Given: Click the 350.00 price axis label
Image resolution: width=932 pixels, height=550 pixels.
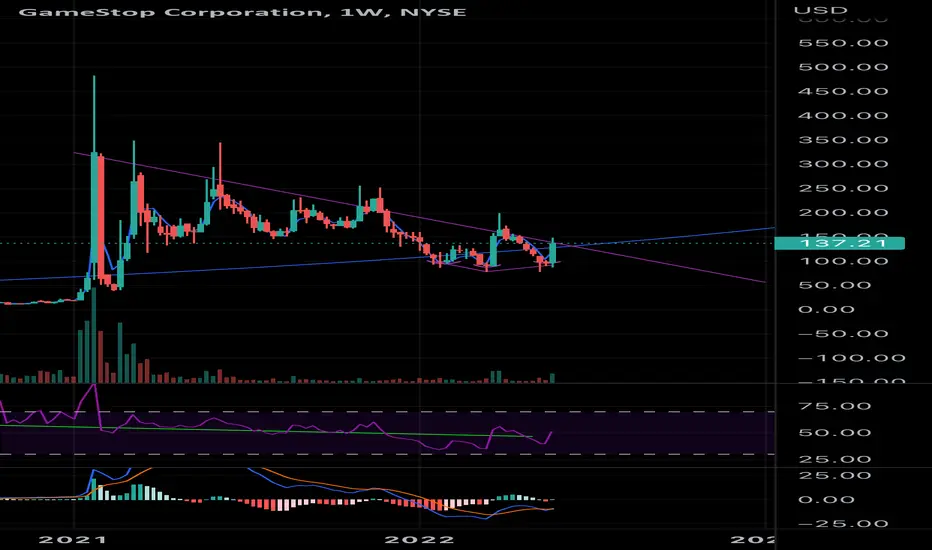Looking at the screenshot, I should [843, 140].
